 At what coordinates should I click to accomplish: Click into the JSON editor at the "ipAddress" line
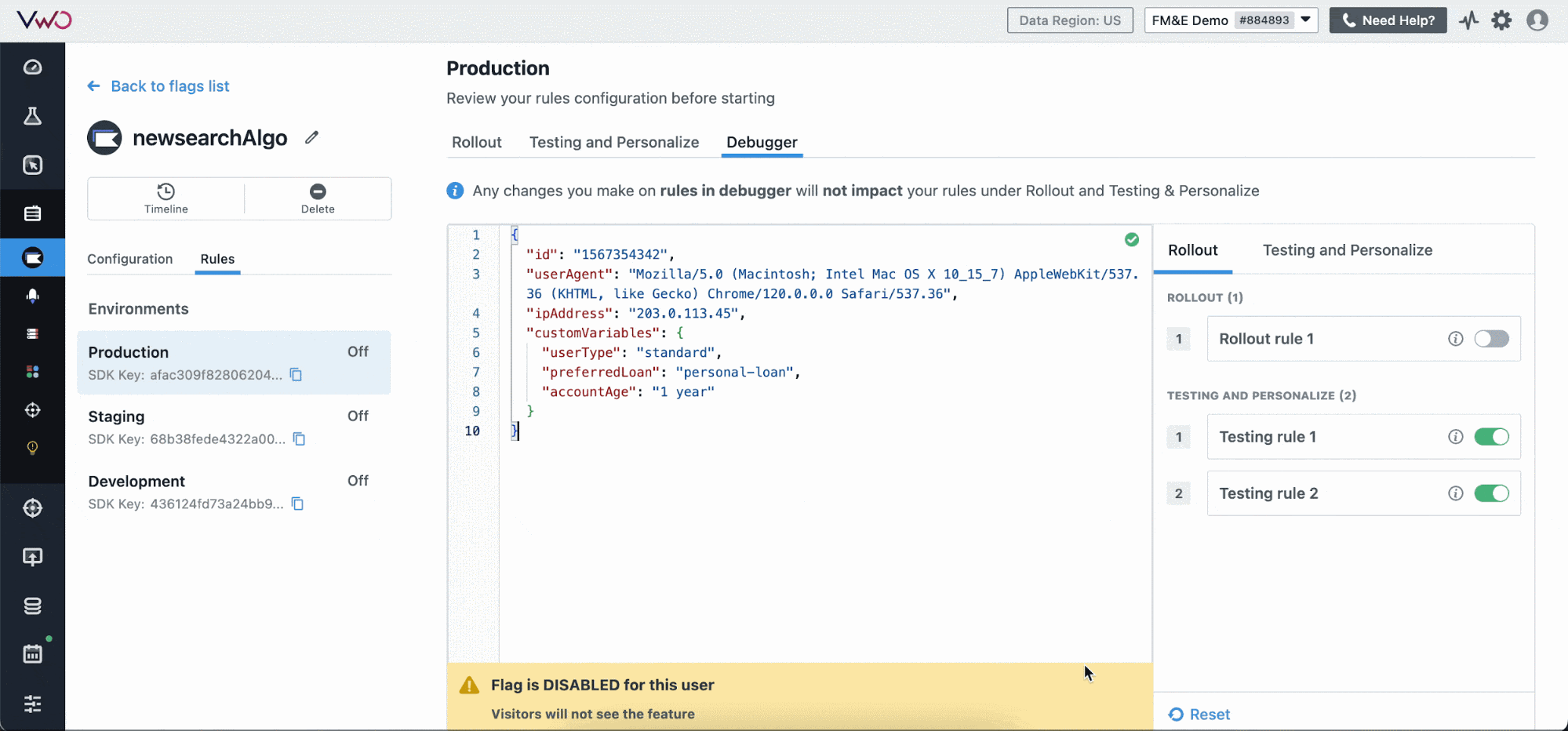click(x=635, y=314)
